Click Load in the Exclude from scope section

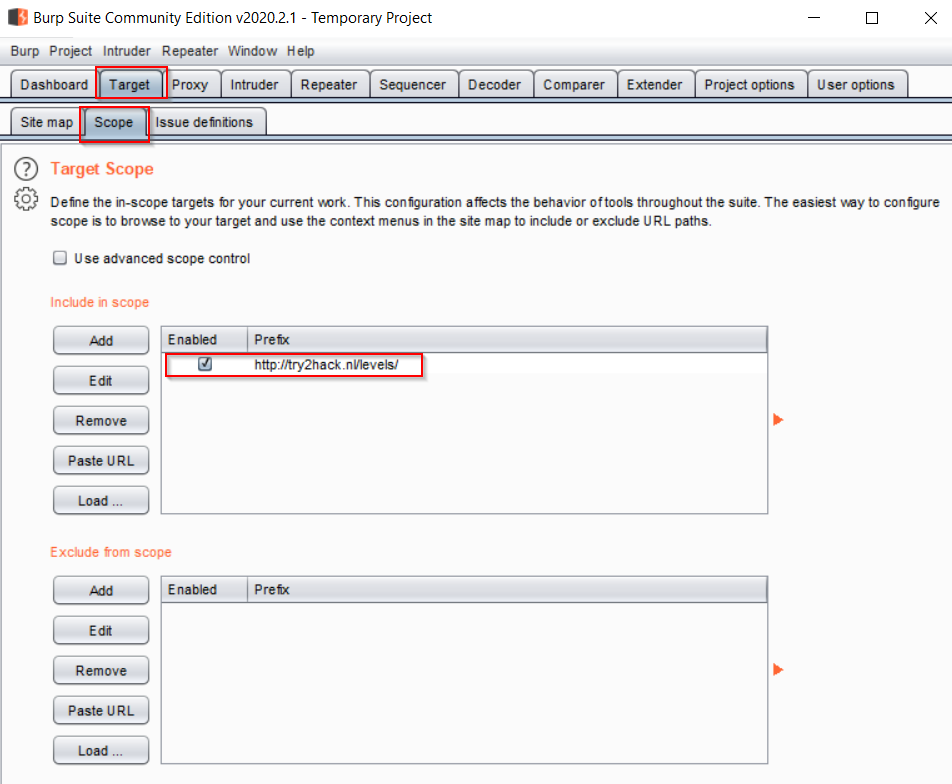tap(100, 750)
